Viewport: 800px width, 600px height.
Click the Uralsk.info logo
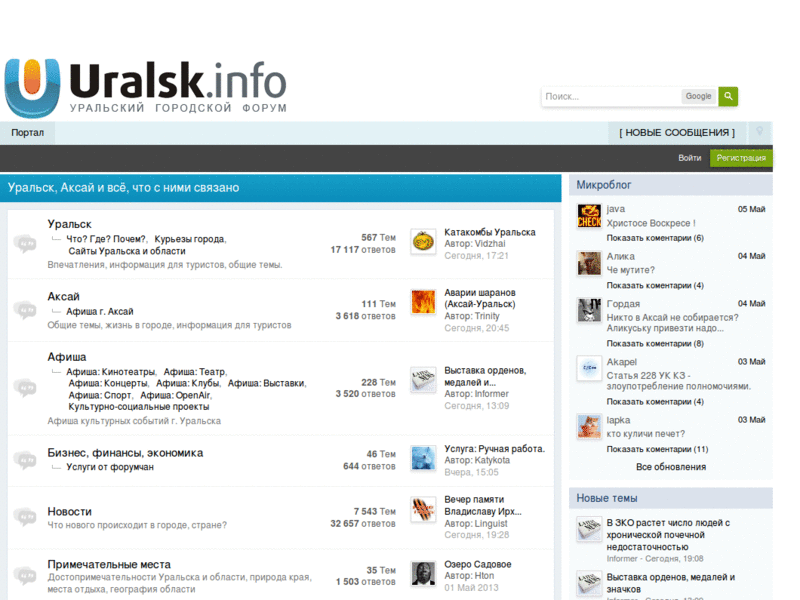pos(145,88)
